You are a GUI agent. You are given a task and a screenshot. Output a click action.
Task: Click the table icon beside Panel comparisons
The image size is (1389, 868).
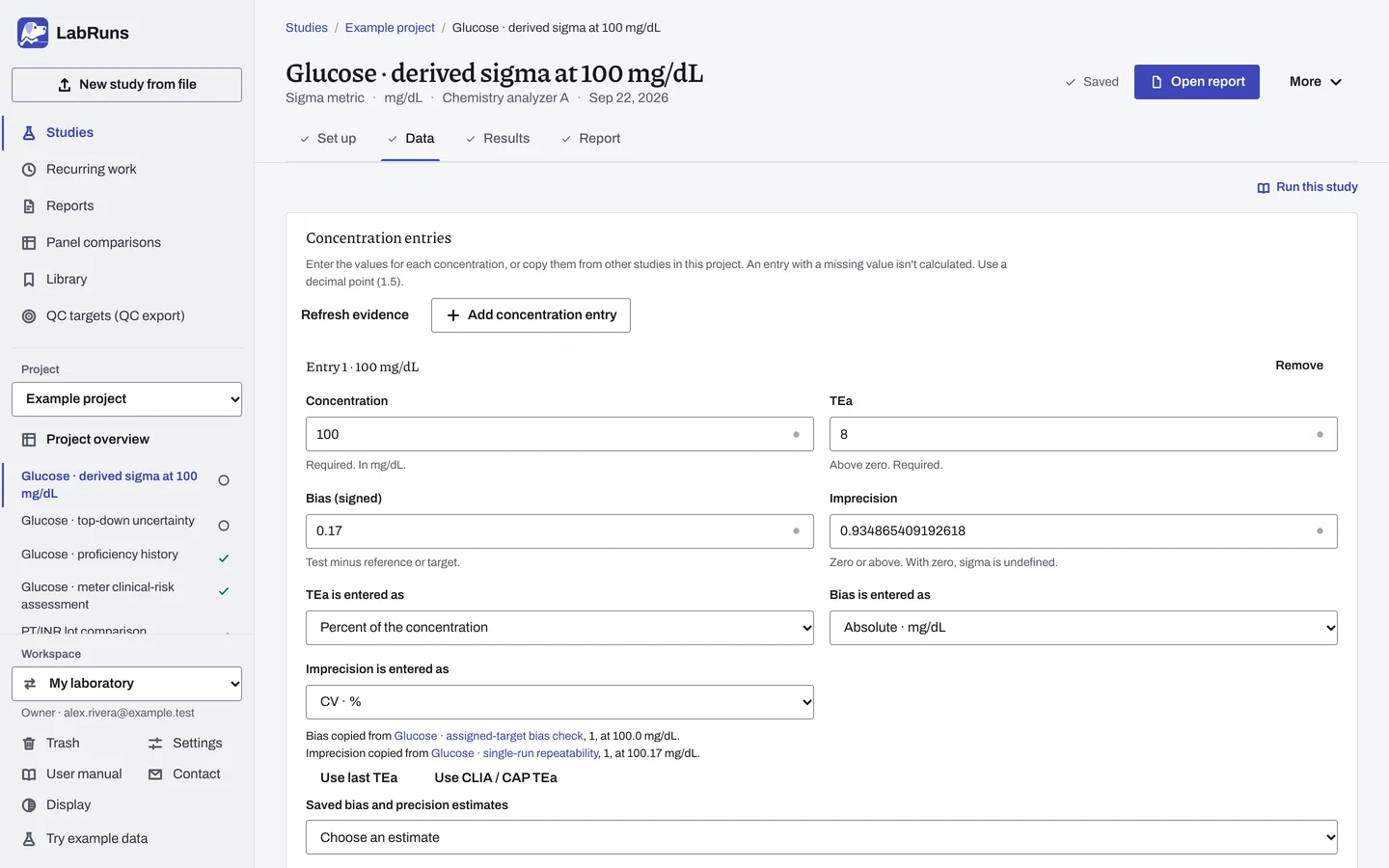coord(29,243)
